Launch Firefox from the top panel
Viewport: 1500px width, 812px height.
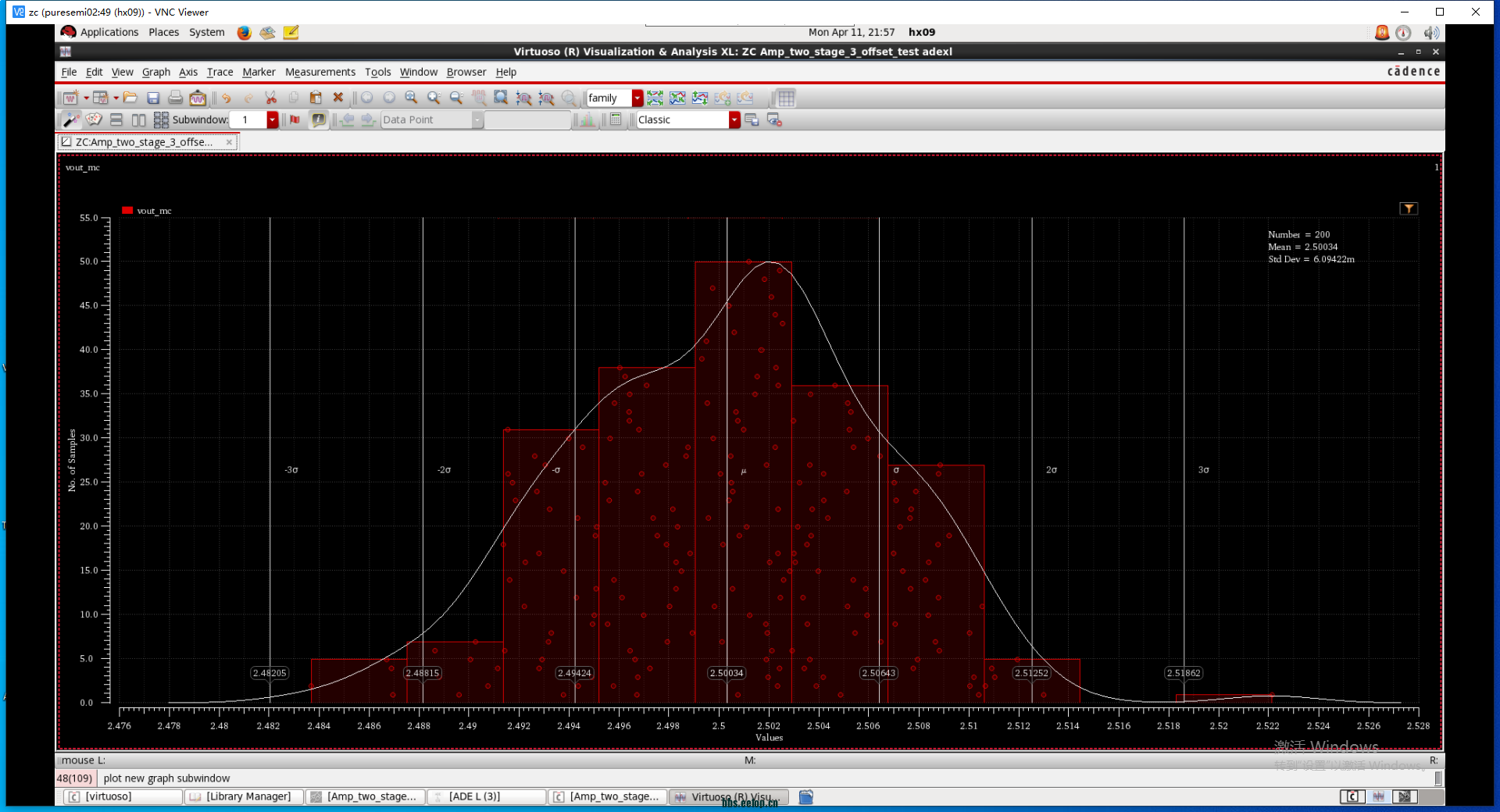click(245, 32)
